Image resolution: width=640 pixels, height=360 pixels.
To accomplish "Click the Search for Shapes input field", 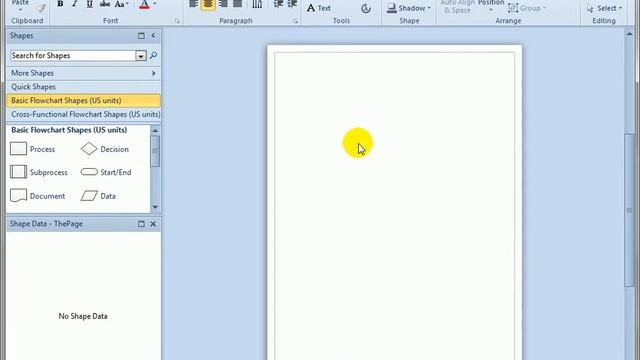I will 73,56.
